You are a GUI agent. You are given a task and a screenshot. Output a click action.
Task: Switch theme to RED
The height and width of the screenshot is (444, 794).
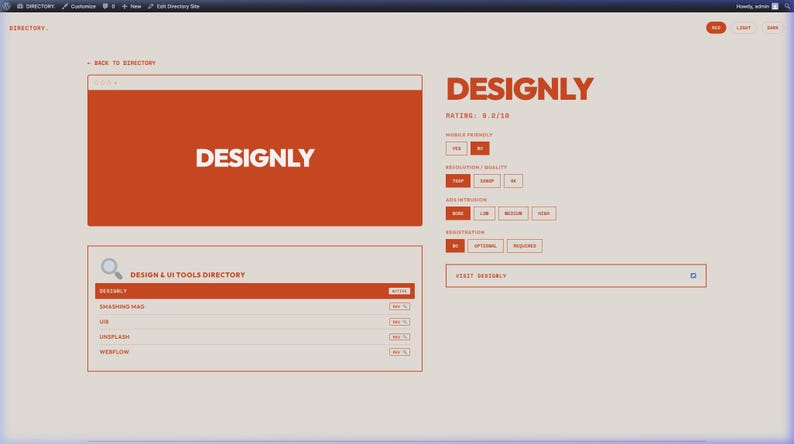pyautogui.click(x=716, y=28)
